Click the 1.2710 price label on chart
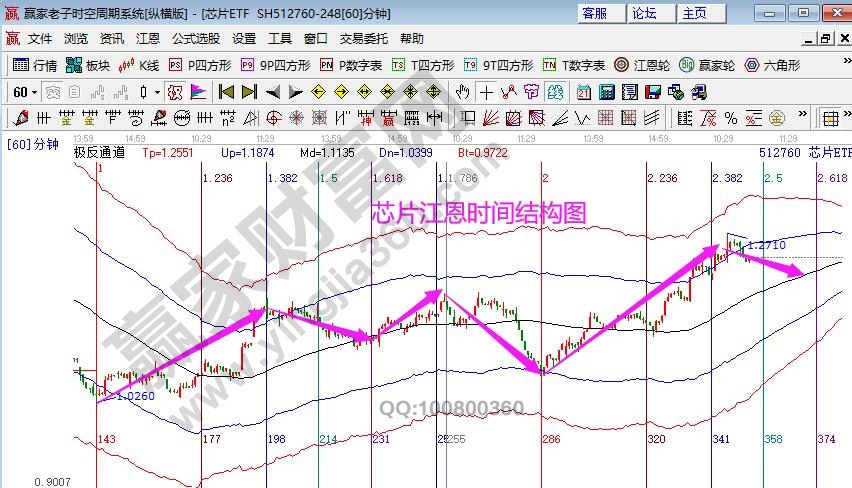This screenshot has height=488, width=852. (x=766, y=244)
